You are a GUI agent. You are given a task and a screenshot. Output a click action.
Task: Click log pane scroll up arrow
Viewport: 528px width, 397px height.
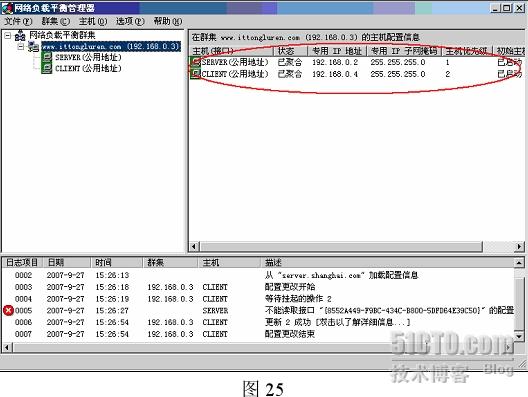pyautogui.click(x=520, y=262)
